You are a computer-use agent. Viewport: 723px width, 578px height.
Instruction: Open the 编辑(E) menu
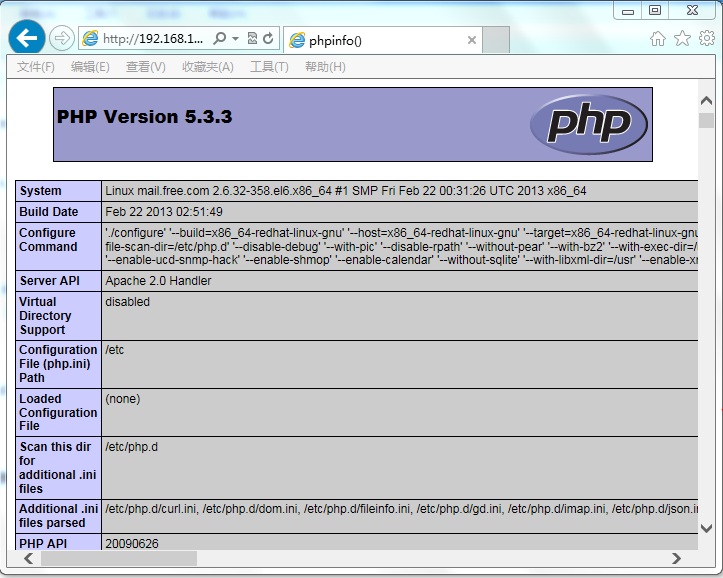pyautogui.click(x=90, y=67)
